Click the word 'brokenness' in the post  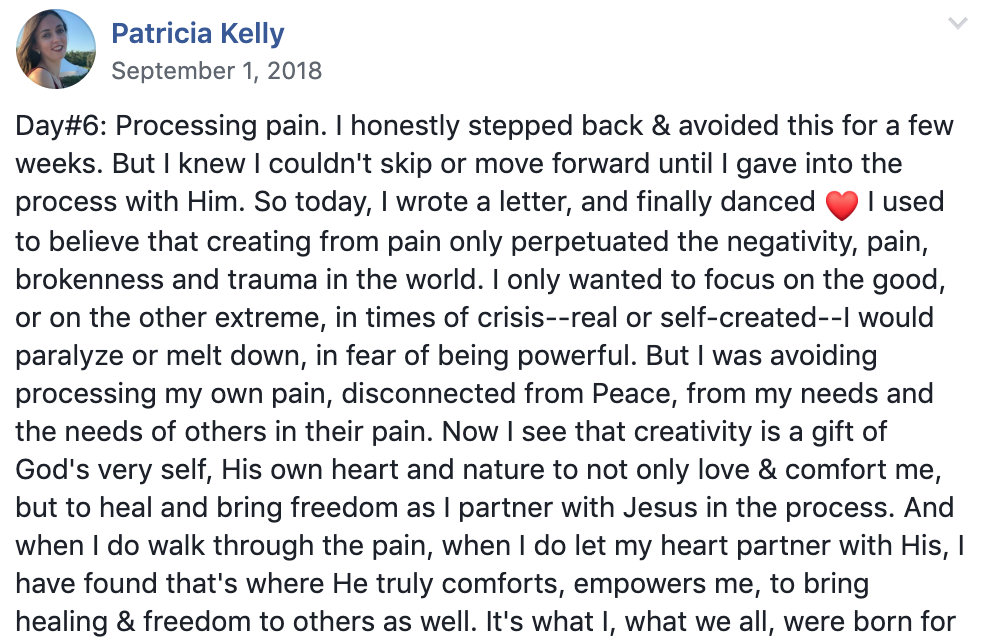(x=89, y=280)
